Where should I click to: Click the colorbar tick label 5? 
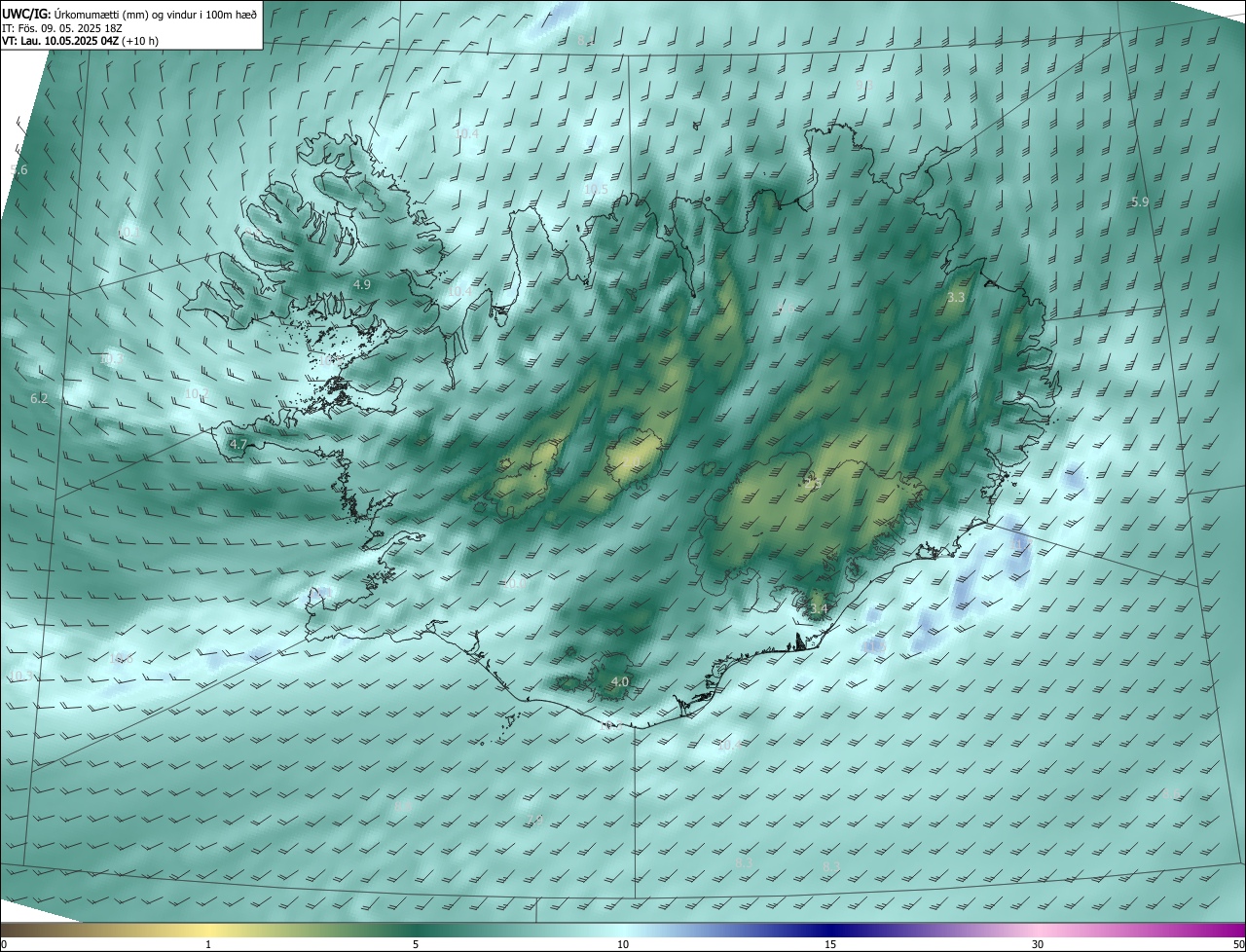tap(416, 944)
